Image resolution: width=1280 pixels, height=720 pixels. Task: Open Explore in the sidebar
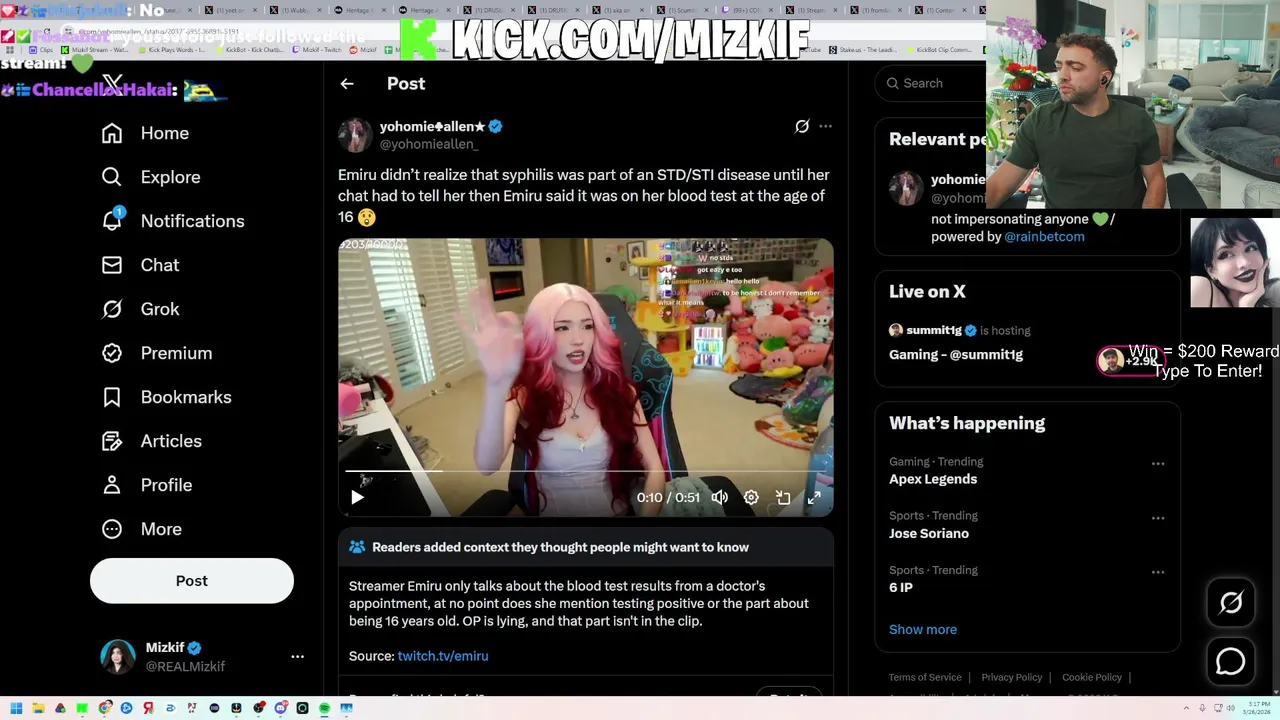152,177
